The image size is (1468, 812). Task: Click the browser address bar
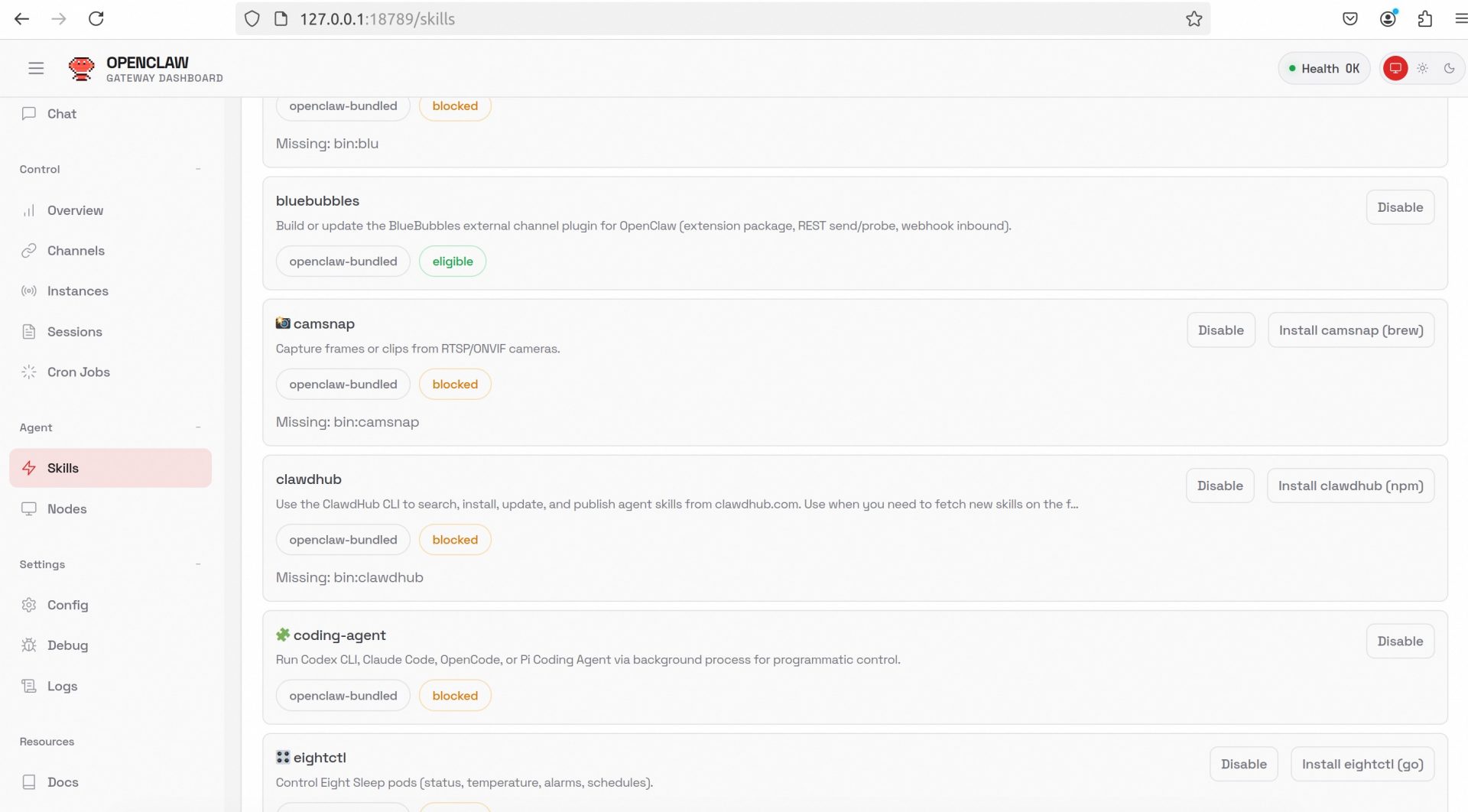click(x=688, y=19)
